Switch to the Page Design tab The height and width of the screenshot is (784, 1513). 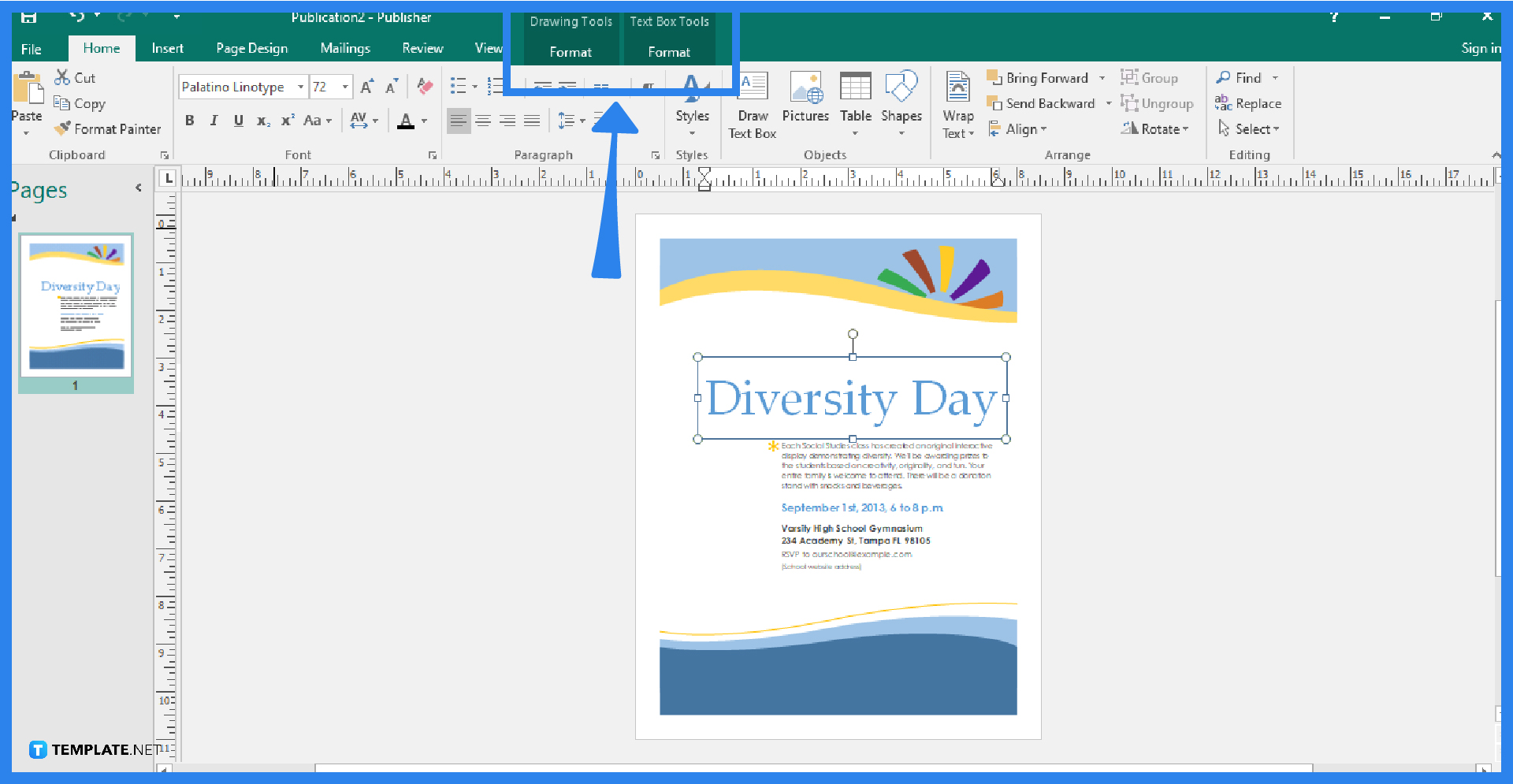[251, 48]
